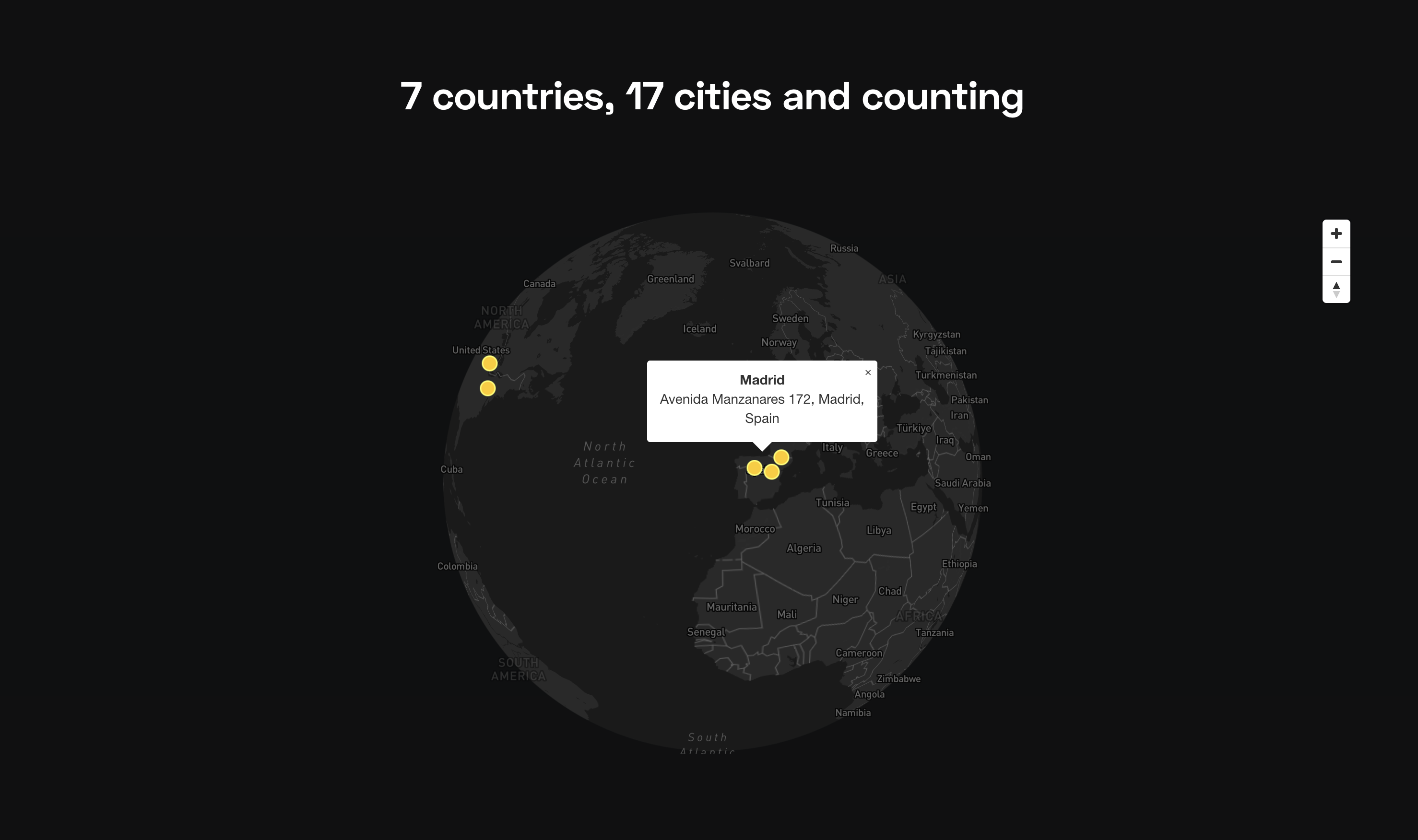The width and height of the screenshot is (1418, 840).
Task: Select the northeastern yellow marker near Italy label
Action: tap(781, 457)
